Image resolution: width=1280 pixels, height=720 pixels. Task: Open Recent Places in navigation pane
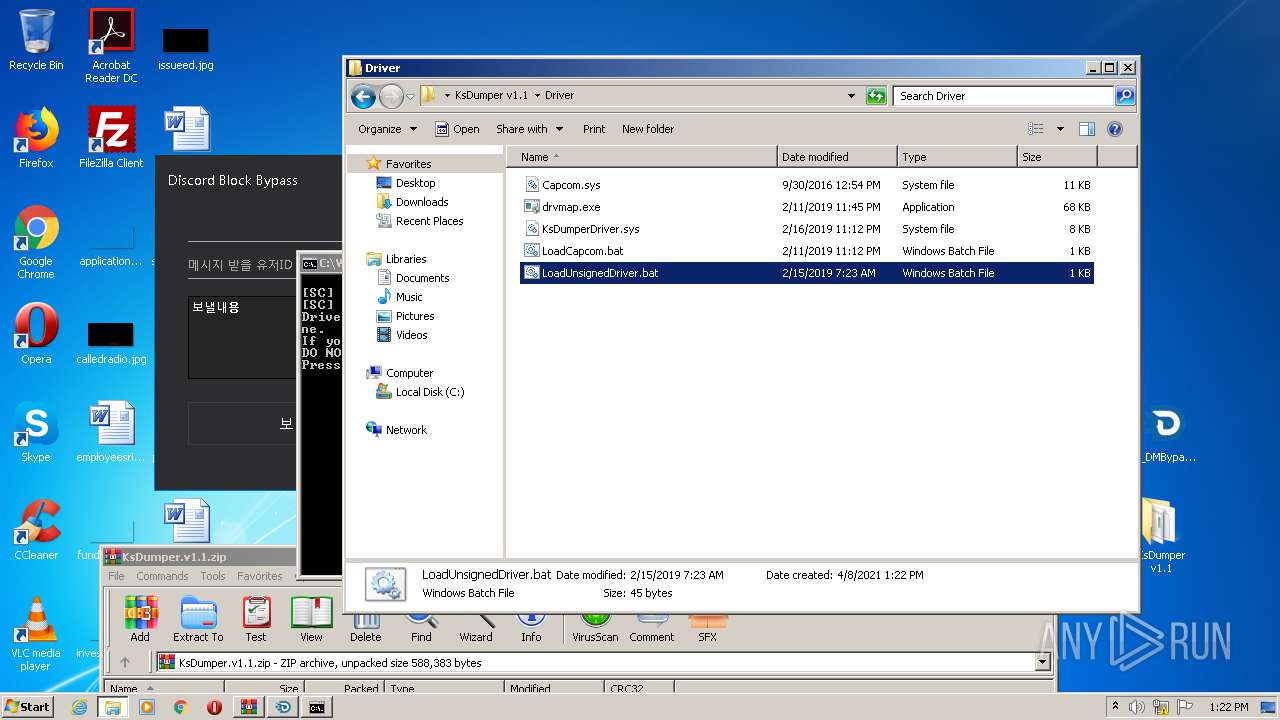click(429, 221)
